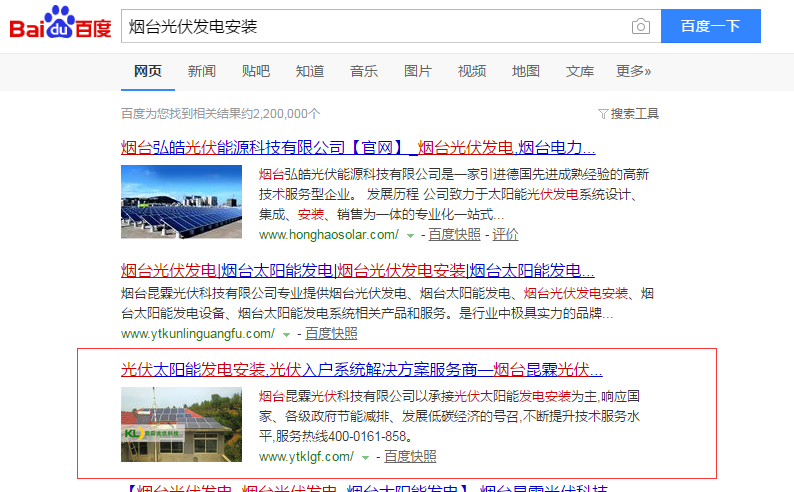
Task: Click the Baidu logo
Action: (x=60, y=25)
